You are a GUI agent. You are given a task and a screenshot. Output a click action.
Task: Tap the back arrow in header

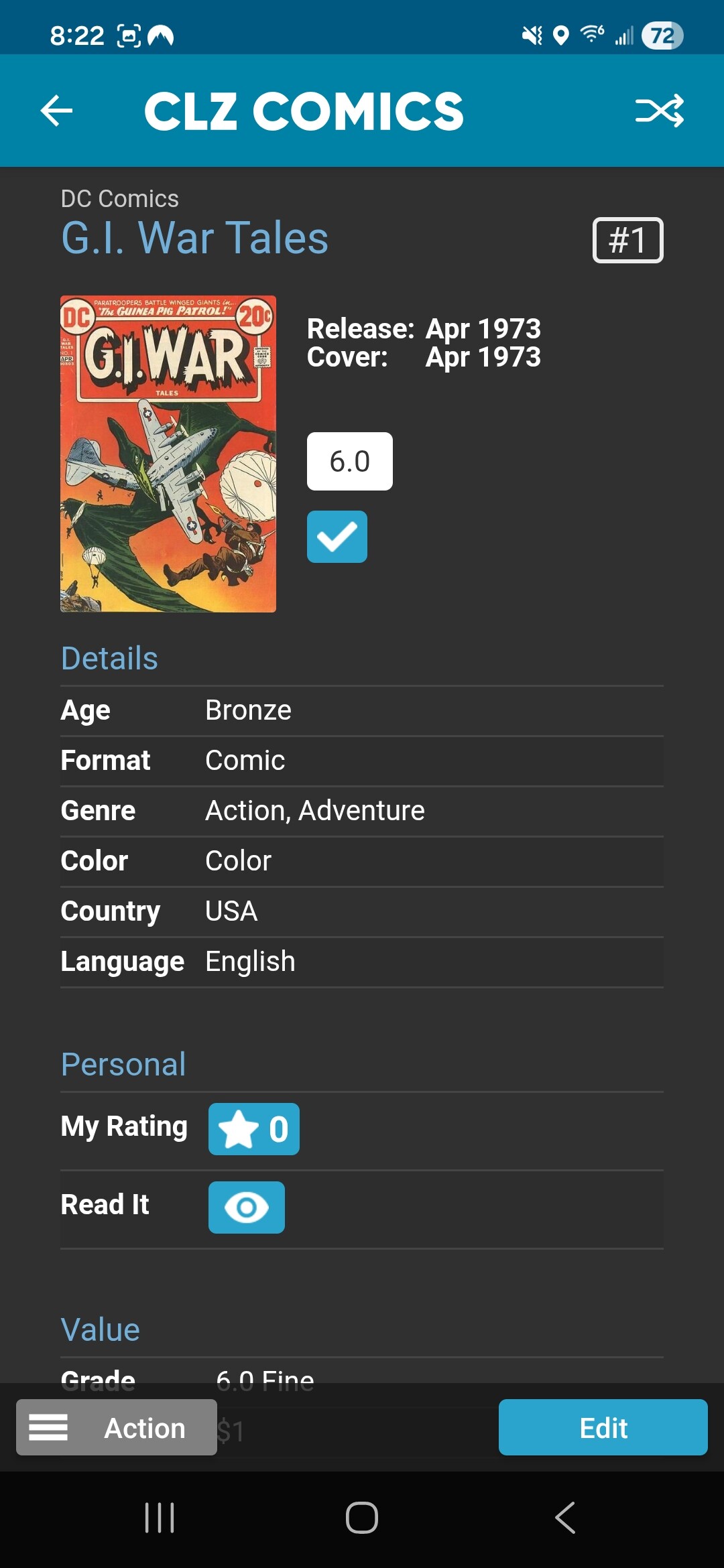click(x=56, y=111)
